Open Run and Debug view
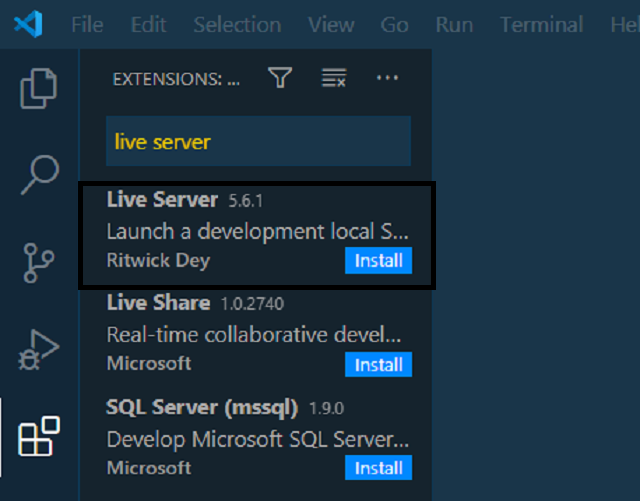This screenshot has height=501, width=640. point(39,349)
